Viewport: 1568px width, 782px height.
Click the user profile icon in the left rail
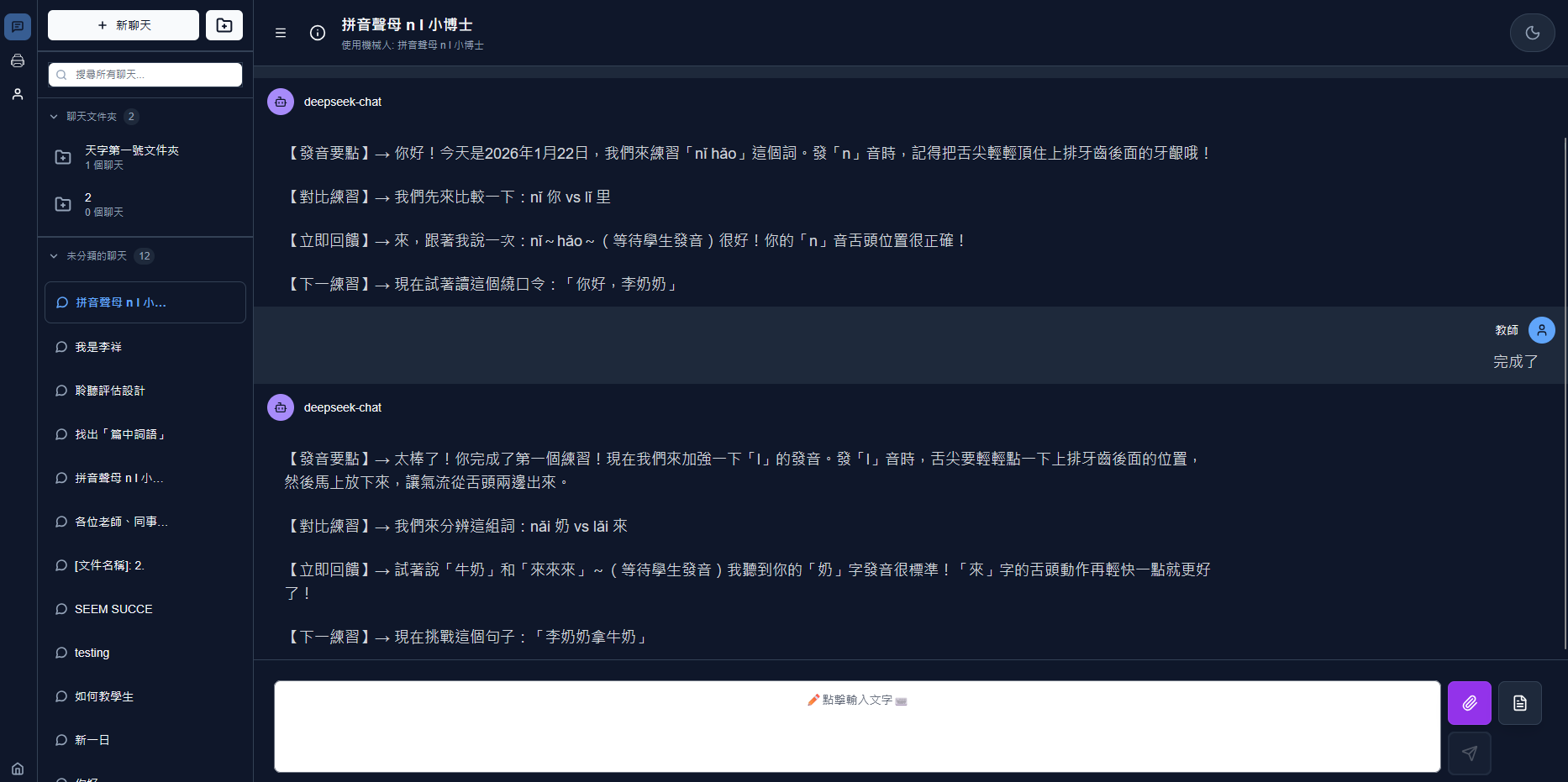[18, 94]
